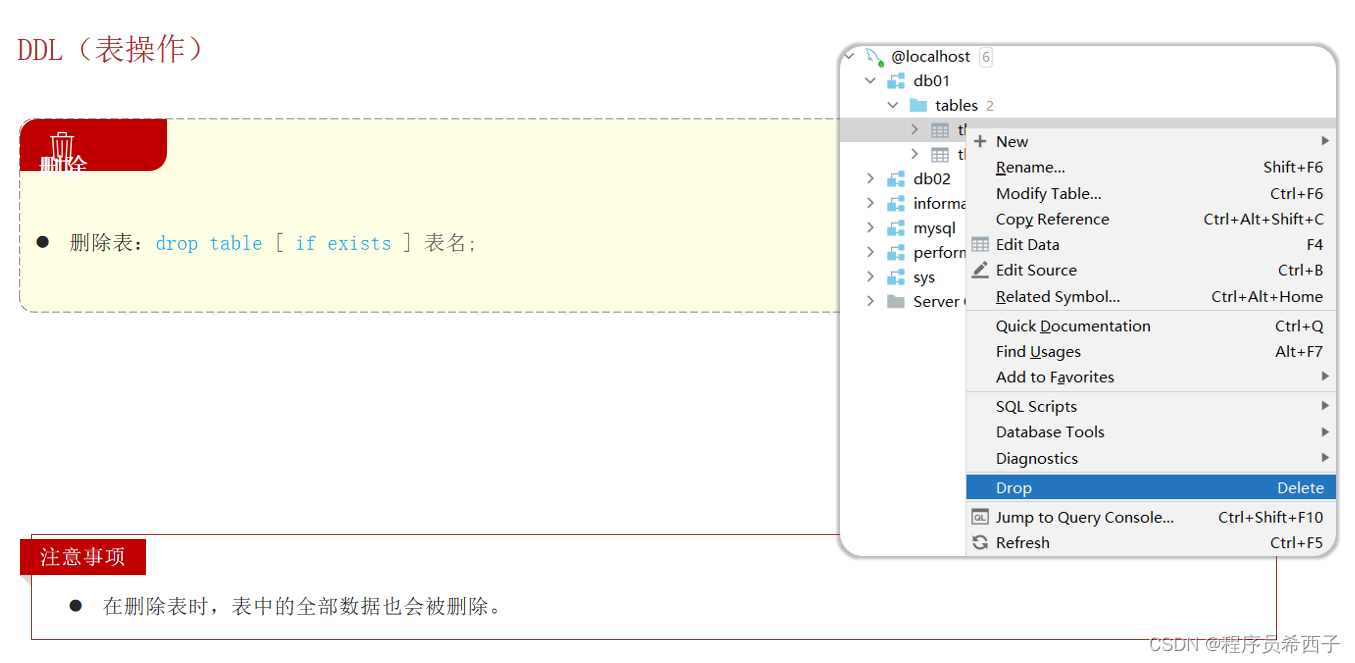This screenshot has width=1355, height=663.
Task: Collapse the tables folder node
Action: 893,105
